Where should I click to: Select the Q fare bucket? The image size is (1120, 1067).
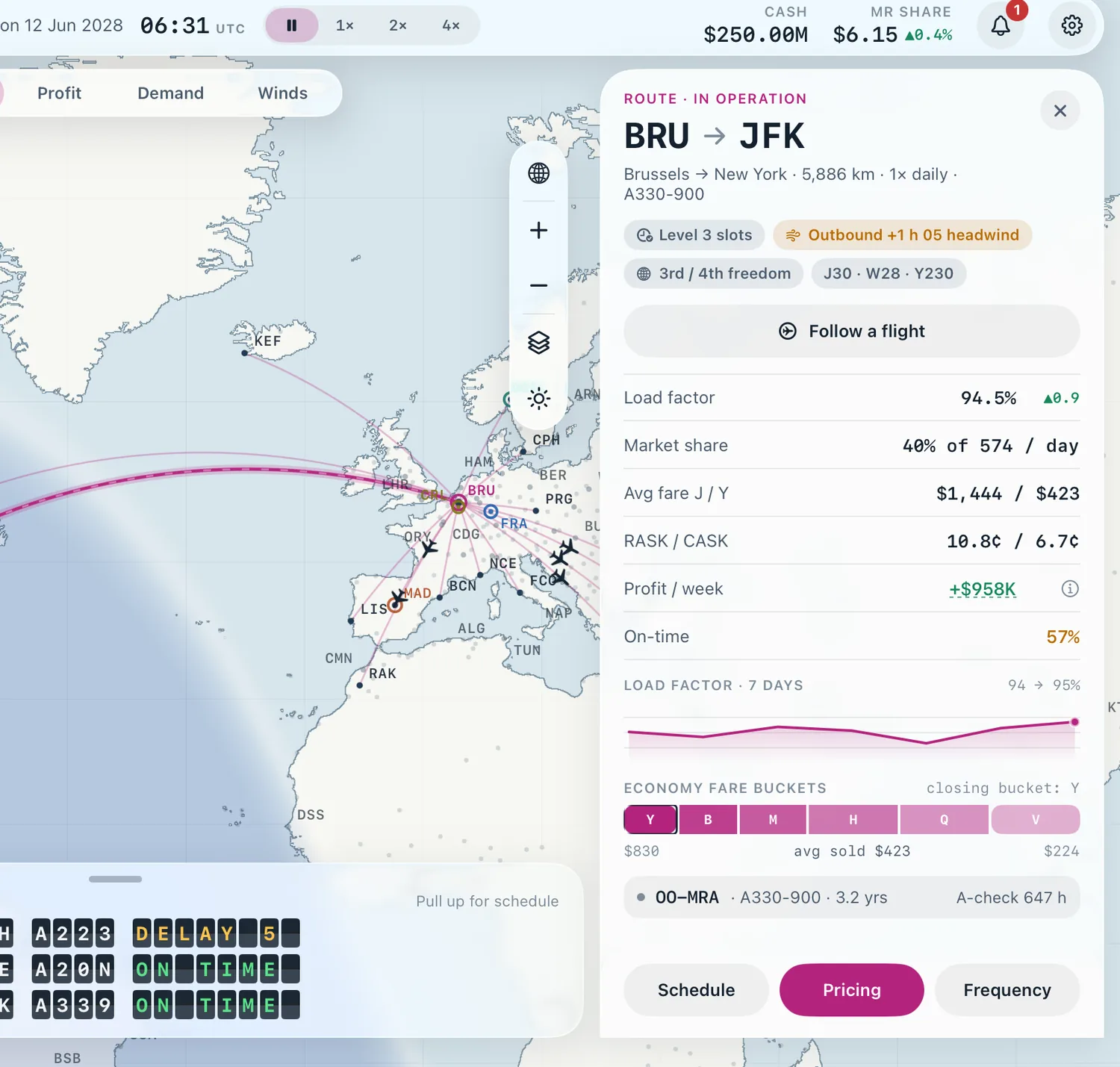[x=944, y=820]
